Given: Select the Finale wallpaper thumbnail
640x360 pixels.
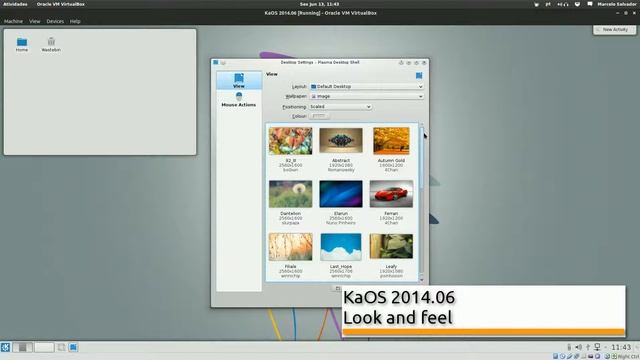Looking at the screenshot, I should pyautogui.click(x=291, y=247).
